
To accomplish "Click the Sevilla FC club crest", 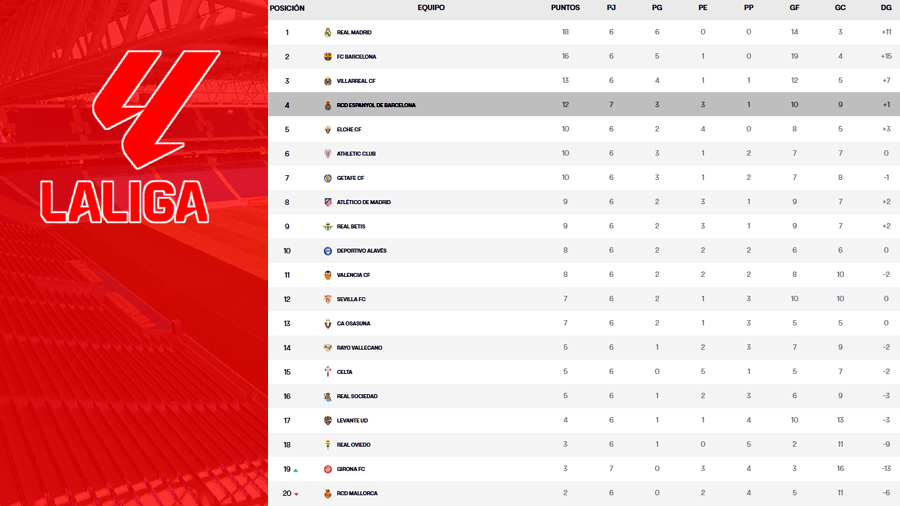I will (x=328, y=299).
